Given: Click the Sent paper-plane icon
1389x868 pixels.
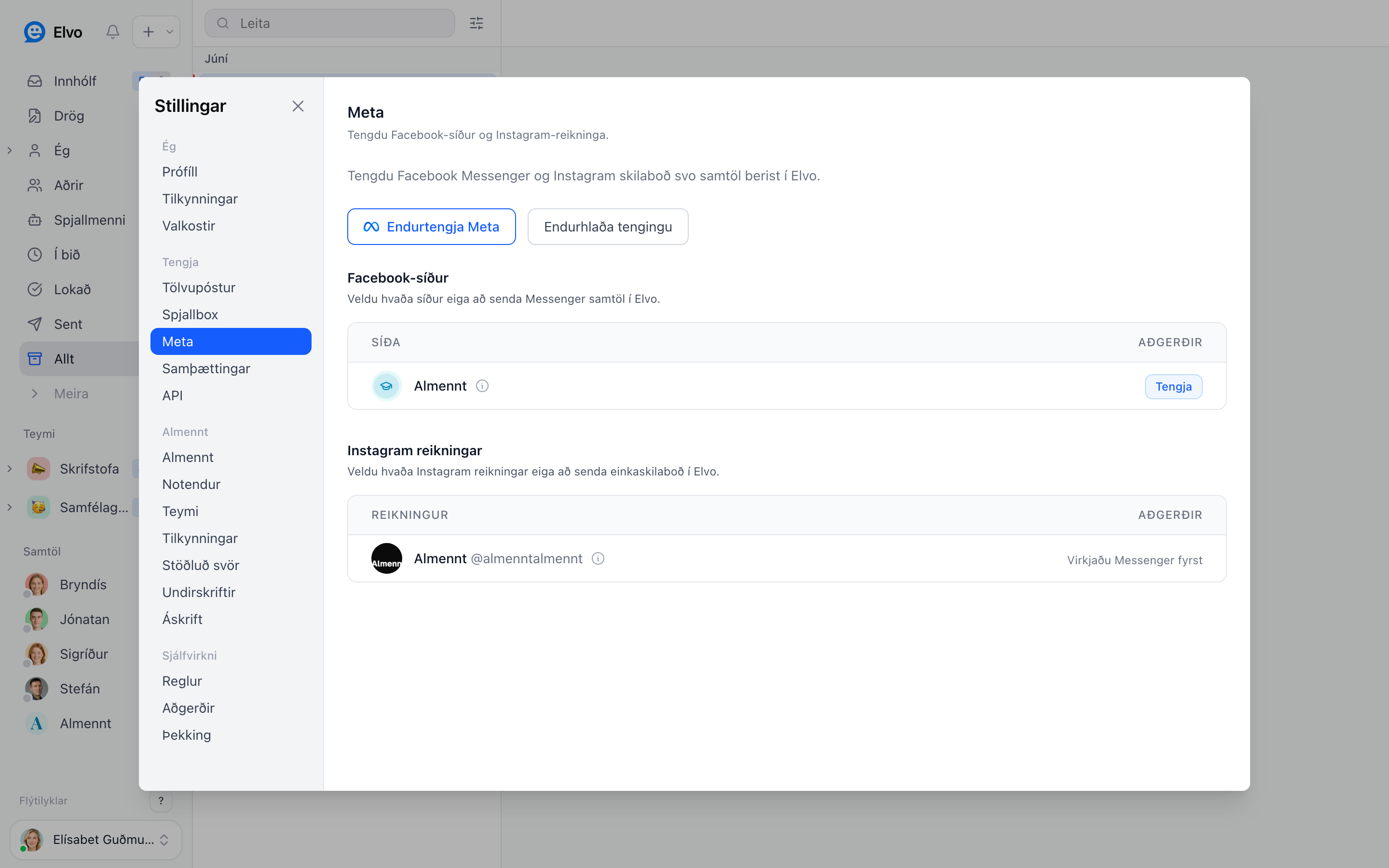Looking at the screenshot, I should click(35, 324).
